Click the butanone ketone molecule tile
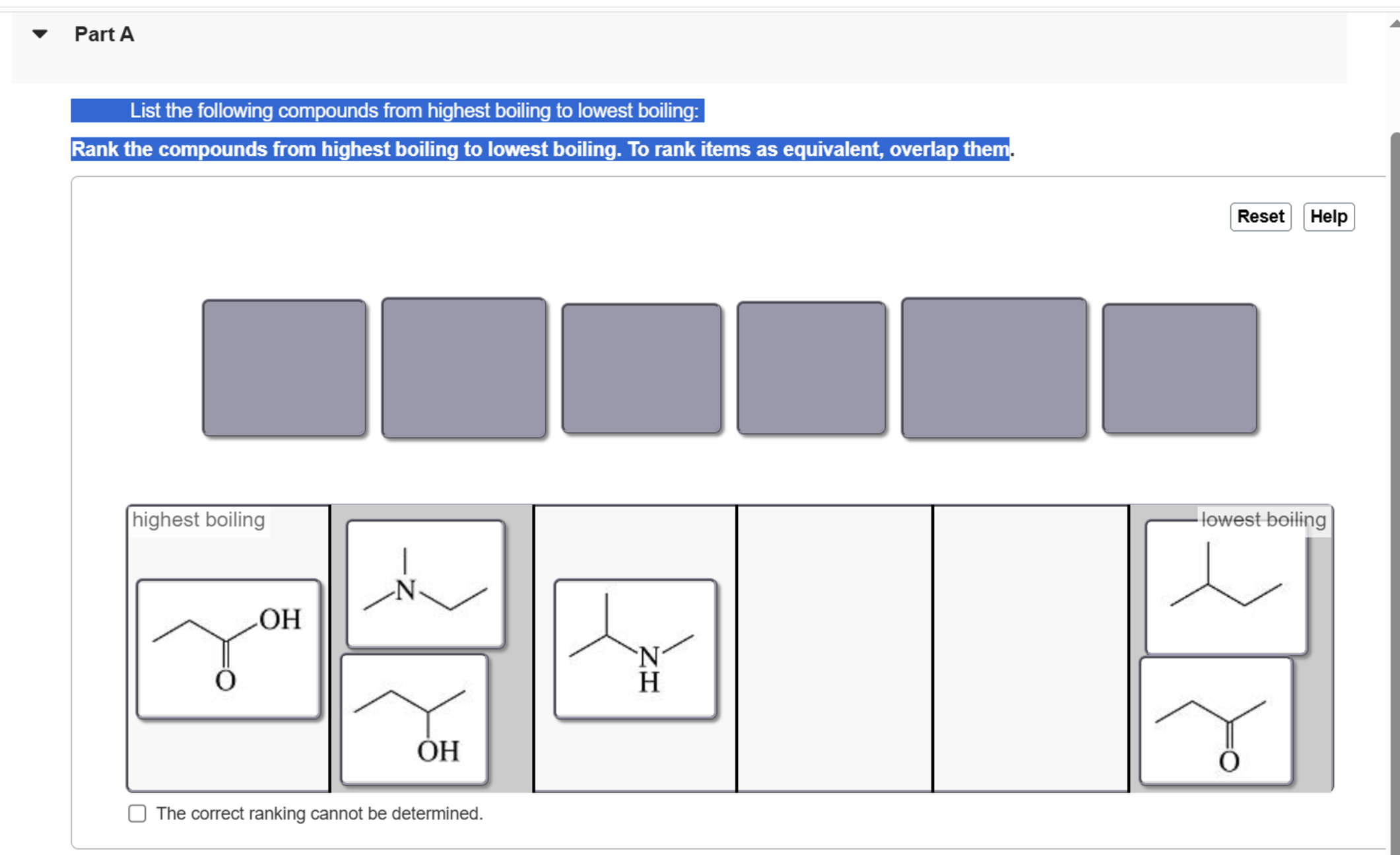1400x855 pixels. (x=1215, y=721)
